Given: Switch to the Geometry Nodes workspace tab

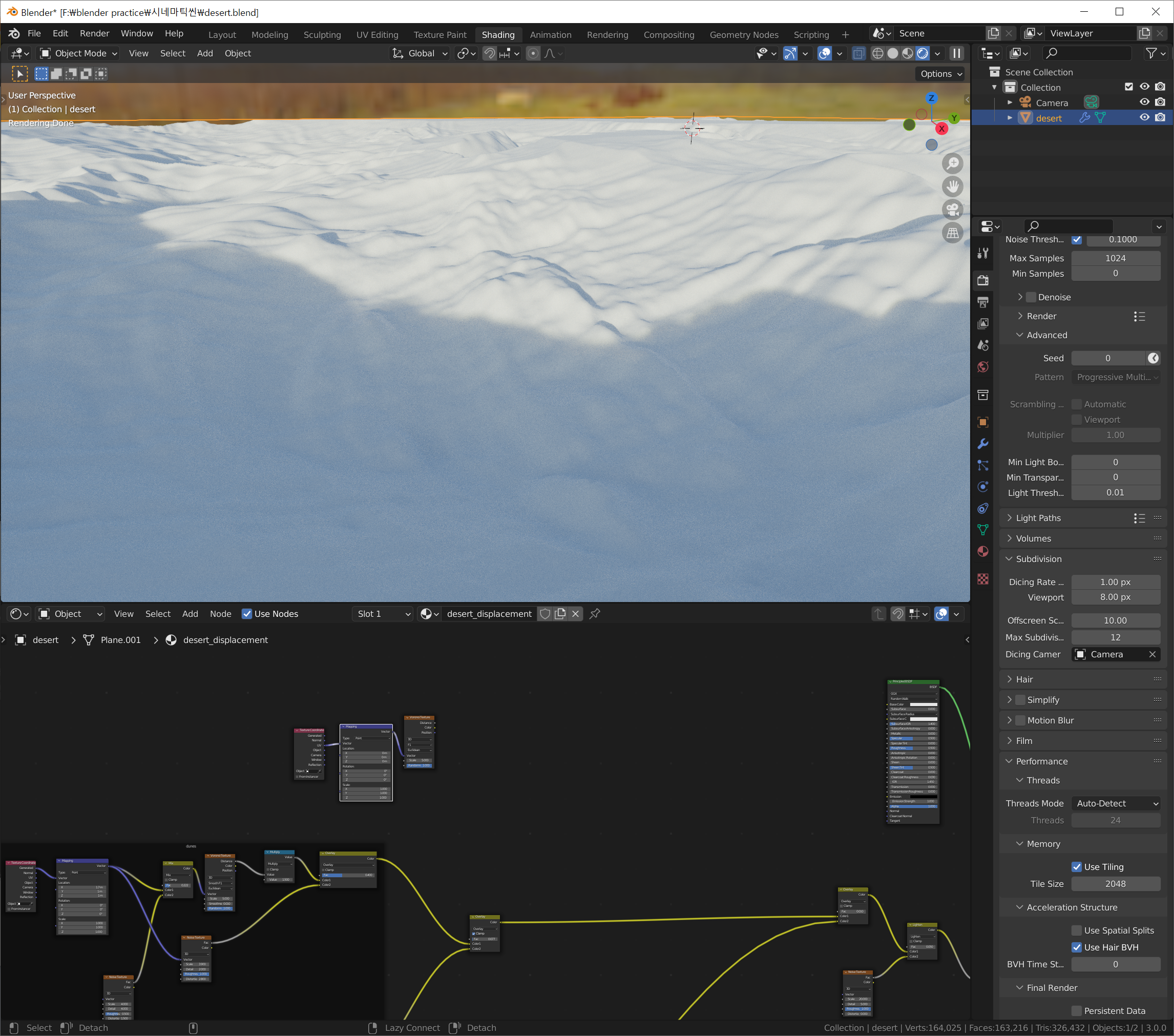Looking at the screenshot, I should (x=743, y=34).
